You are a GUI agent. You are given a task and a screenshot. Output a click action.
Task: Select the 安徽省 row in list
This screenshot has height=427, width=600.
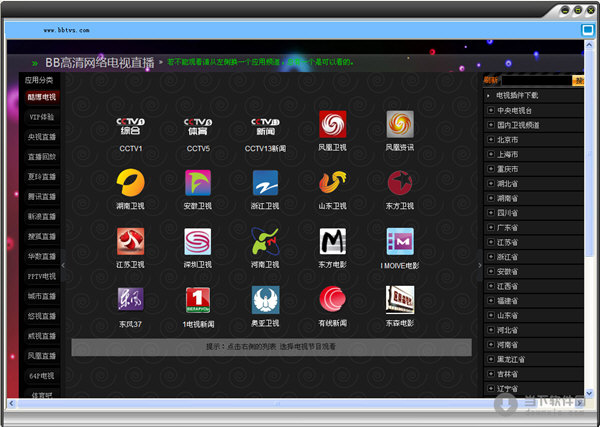click(x=533, y=272)
